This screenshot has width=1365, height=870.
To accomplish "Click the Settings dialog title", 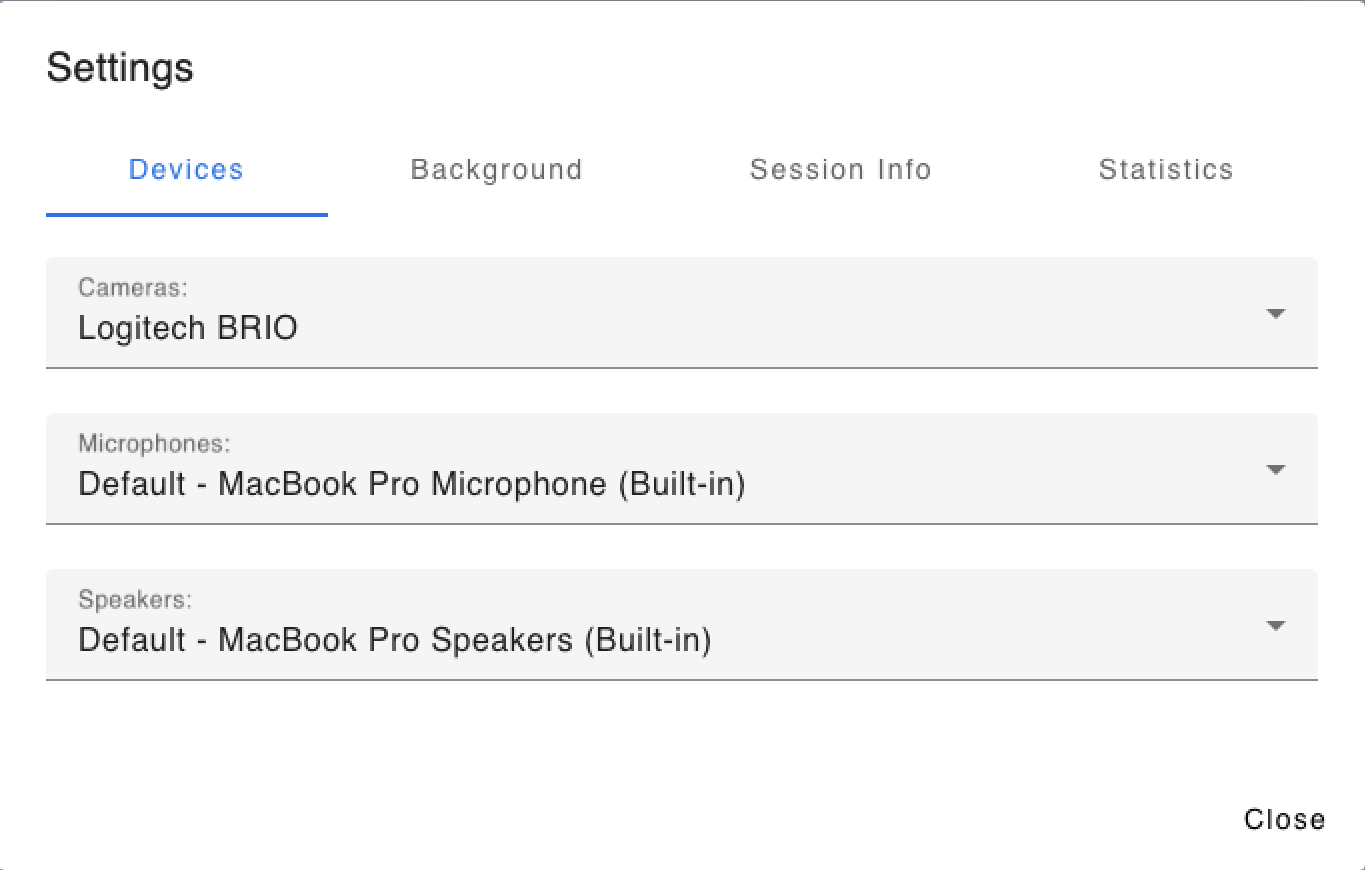I will tap(120, 68).
